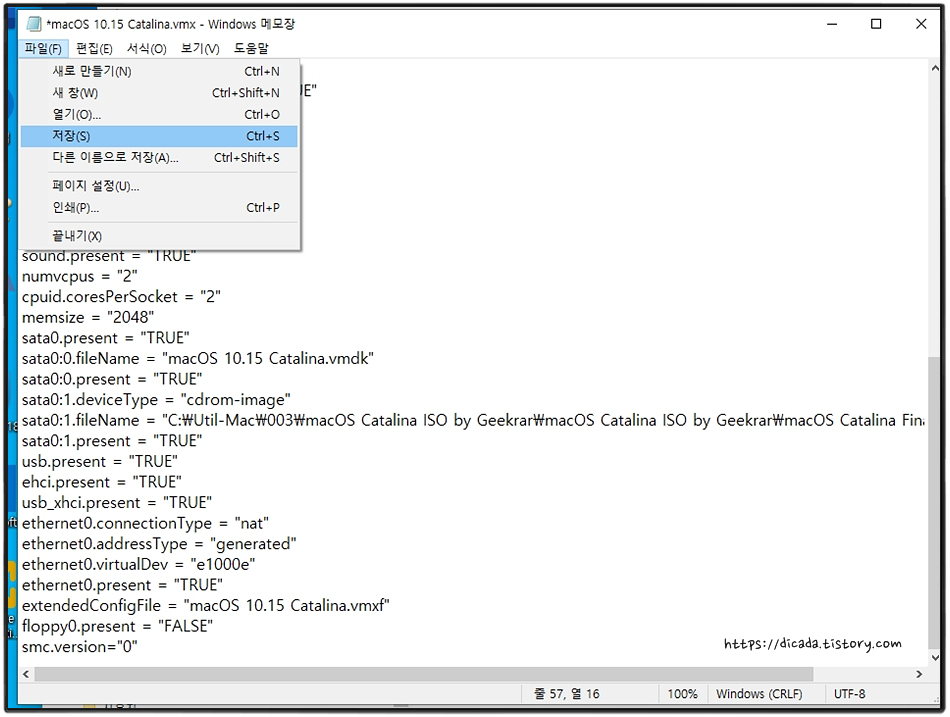
Task: Click sata0:1.present = "TRUE" line
Action: coord(112,441)
